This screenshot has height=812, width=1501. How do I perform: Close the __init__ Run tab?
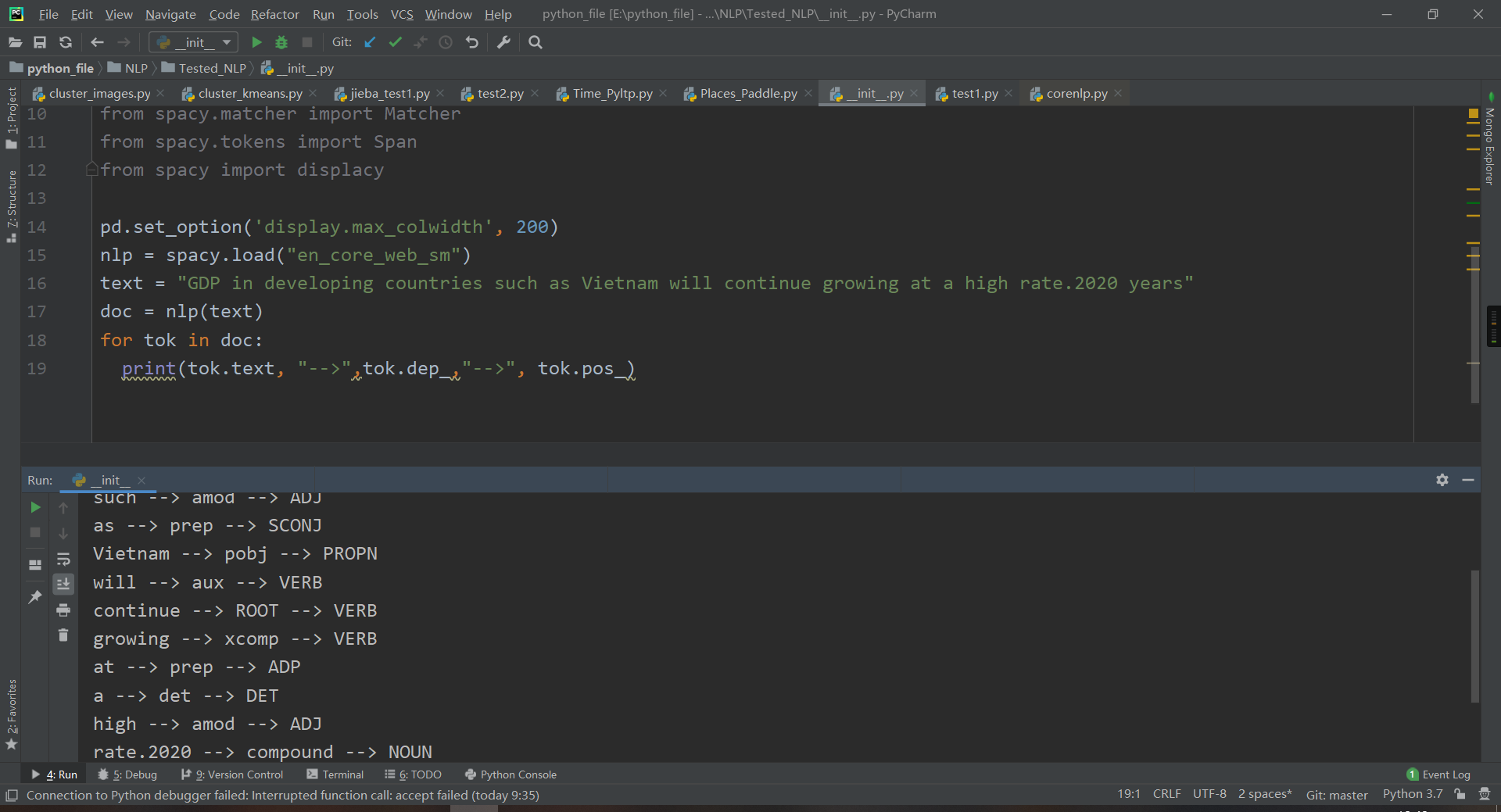(x=142, y=481)
